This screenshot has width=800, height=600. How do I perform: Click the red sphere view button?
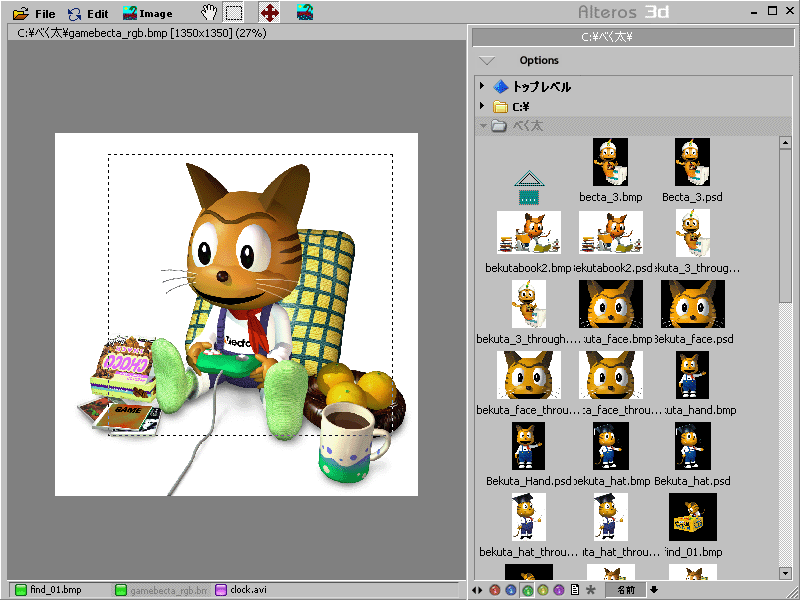[494, 590]
